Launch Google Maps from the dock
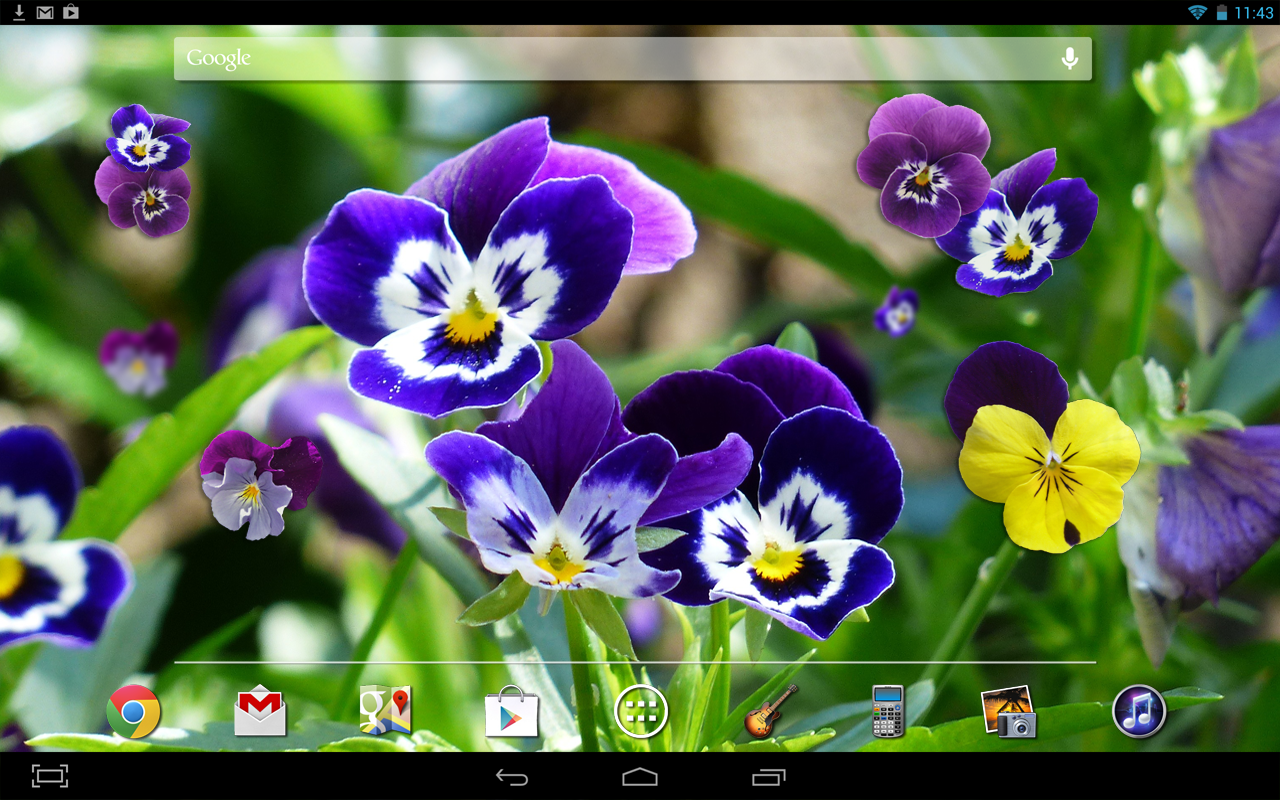This screenshot has width=1280, height=800. coord(386,711)
